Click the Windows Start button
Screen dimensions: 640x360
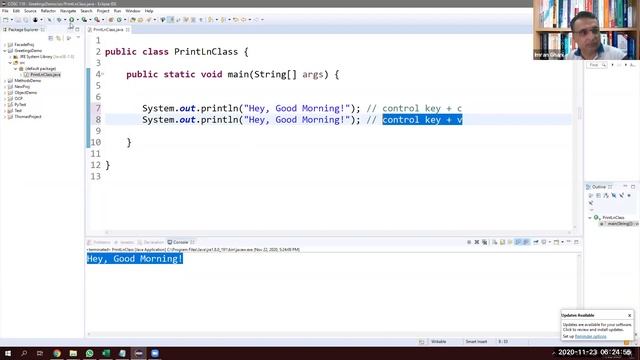point(8,353)
